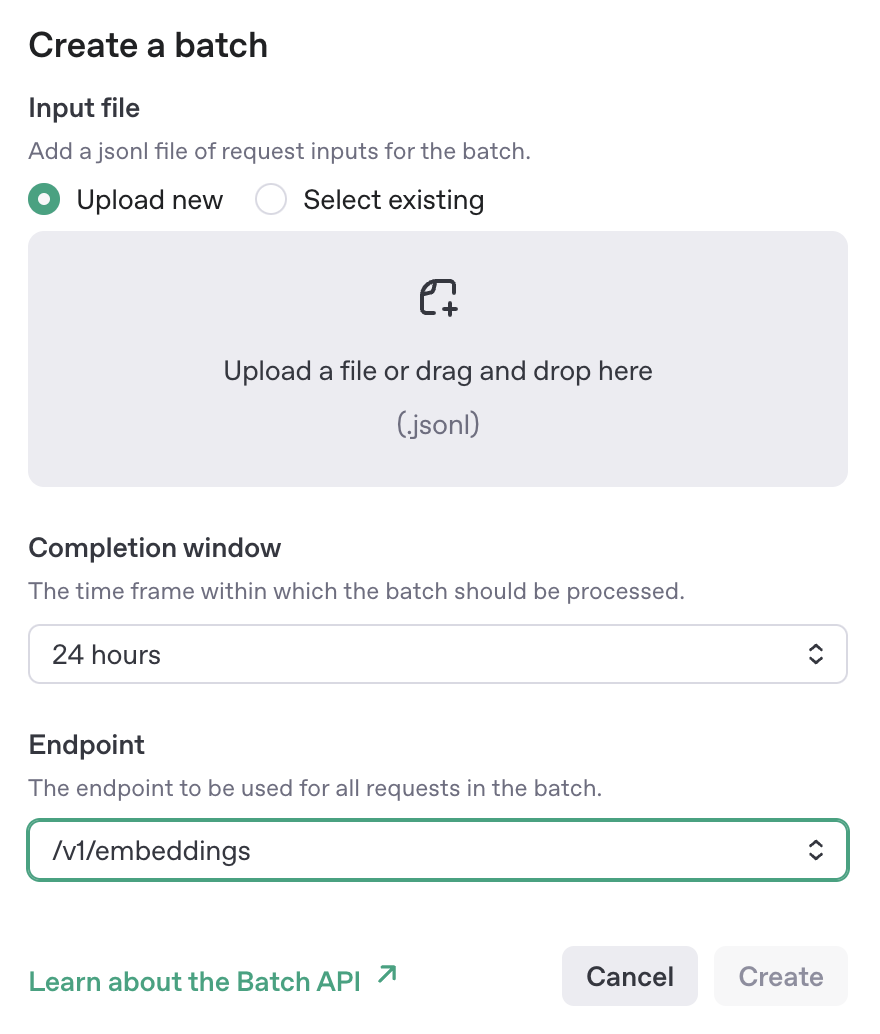
Task: Click the chevron arrows in the /v1/embeddings field
Action: (x=816, y=851)
